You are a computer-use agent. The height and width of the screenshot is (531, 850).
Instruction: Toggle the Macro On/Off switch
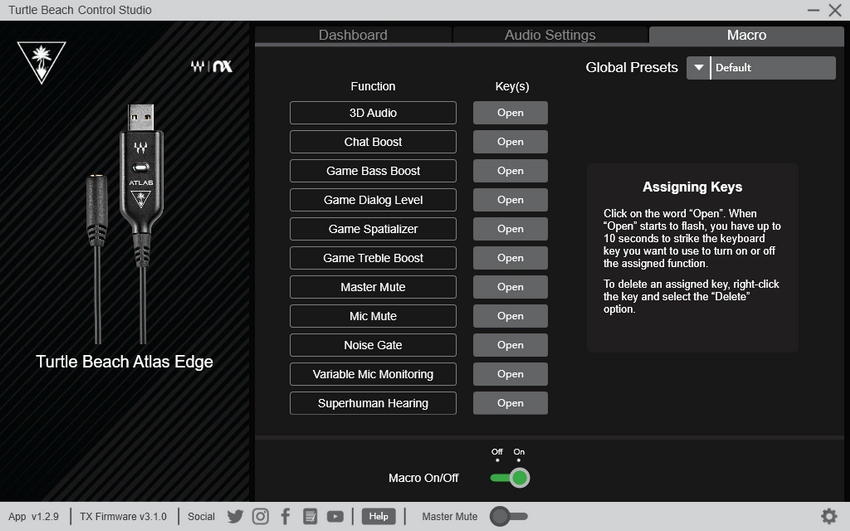click(509, 478)
